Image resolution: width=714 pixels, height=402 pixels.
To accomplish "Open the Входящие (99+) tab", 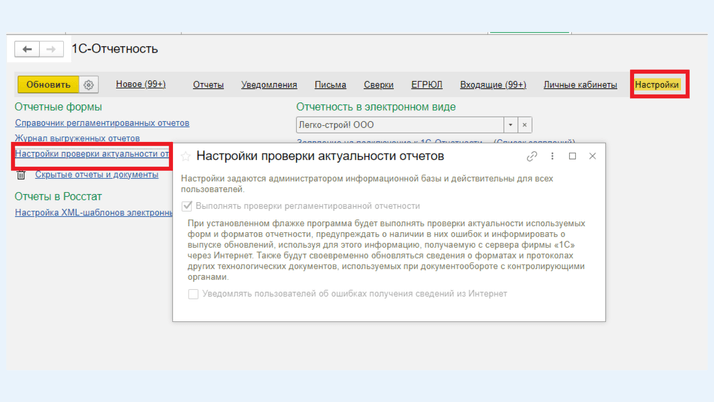I will tap(493, 85).
